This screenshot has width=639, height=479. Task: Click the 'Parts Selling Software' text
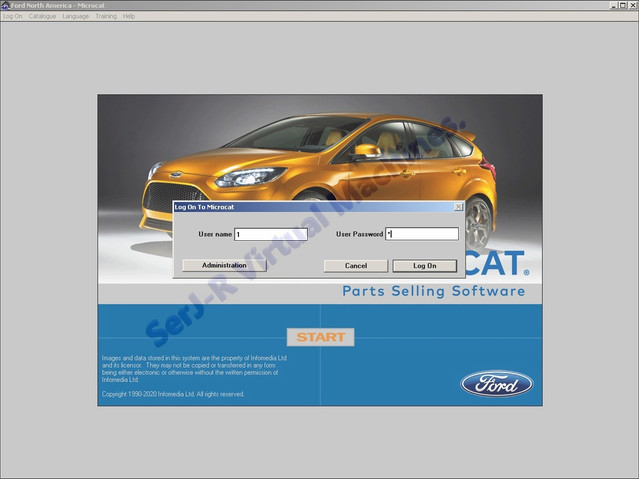click(434, 291)
